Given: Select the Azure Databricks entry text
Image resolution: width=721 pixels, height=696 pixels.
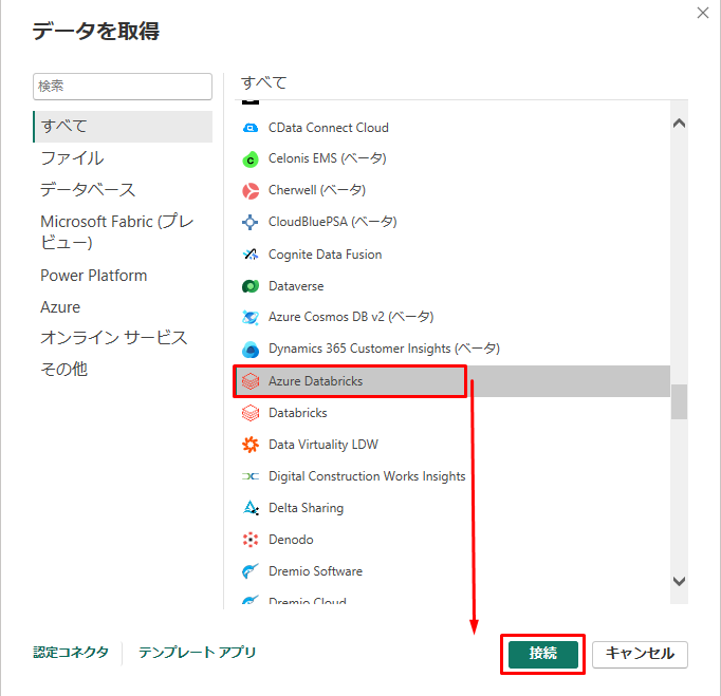Looking at the screenshot, I should [315, 381].
